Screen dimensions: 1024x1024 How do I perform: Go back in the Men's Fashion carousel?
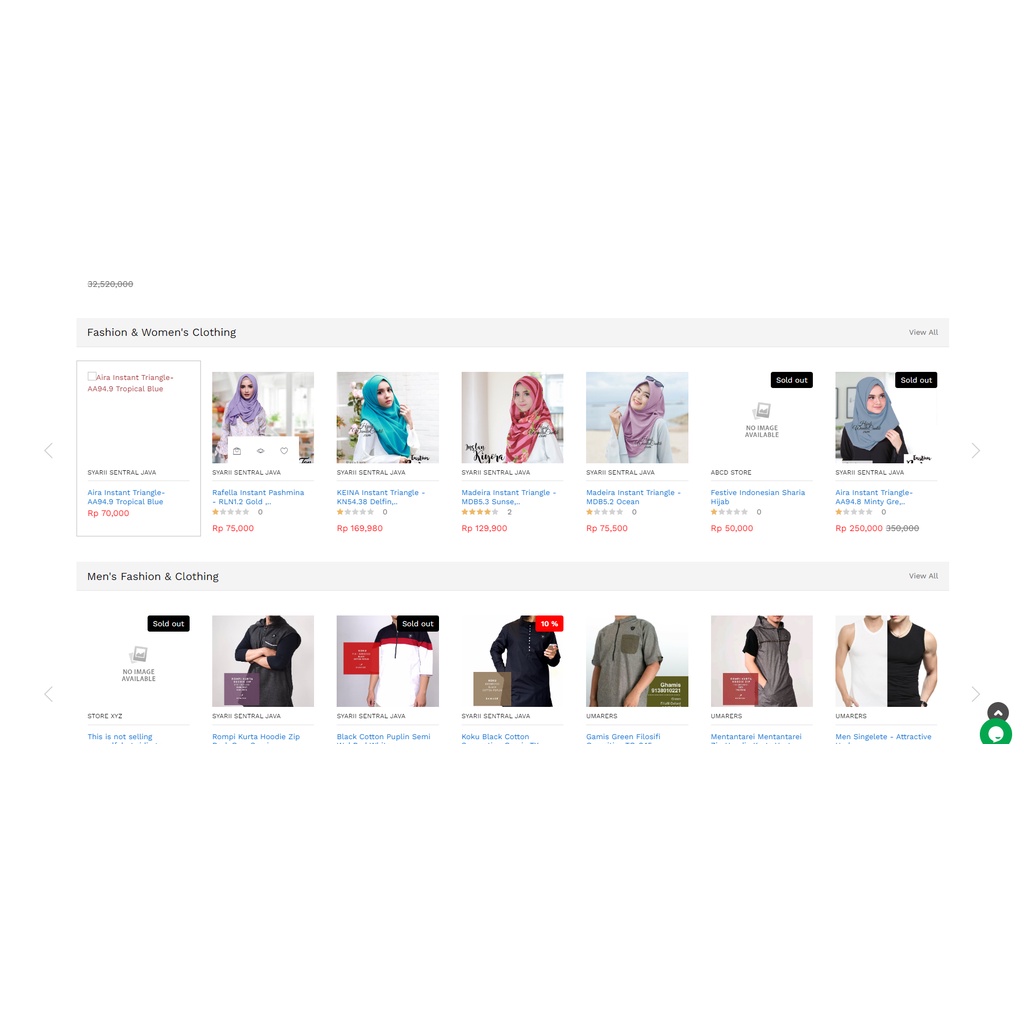coord(48,694)
